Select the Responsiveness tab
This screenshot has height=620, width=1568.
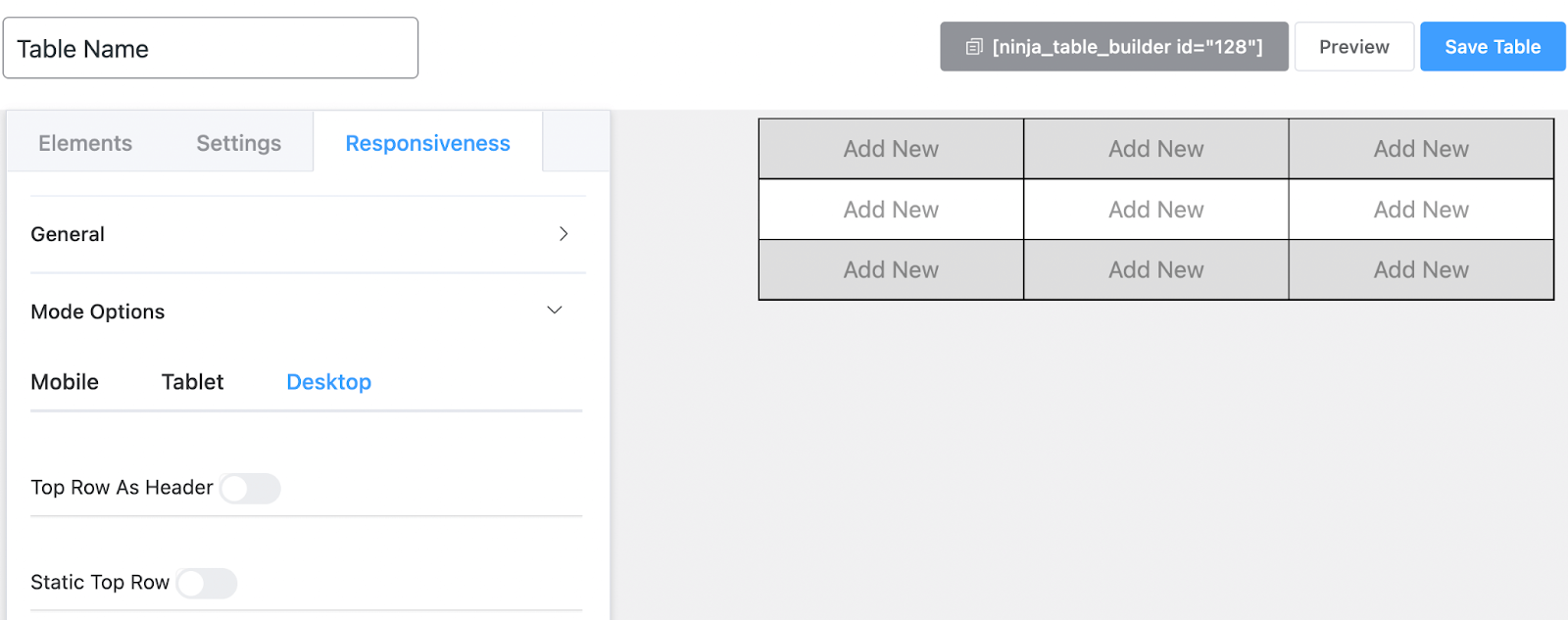(427, 143)
